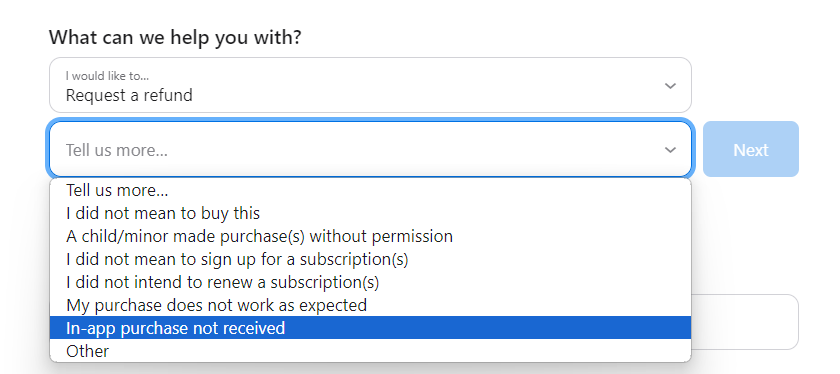
Task: Click the small "I would like to..." field label
Action: (107, 76)
